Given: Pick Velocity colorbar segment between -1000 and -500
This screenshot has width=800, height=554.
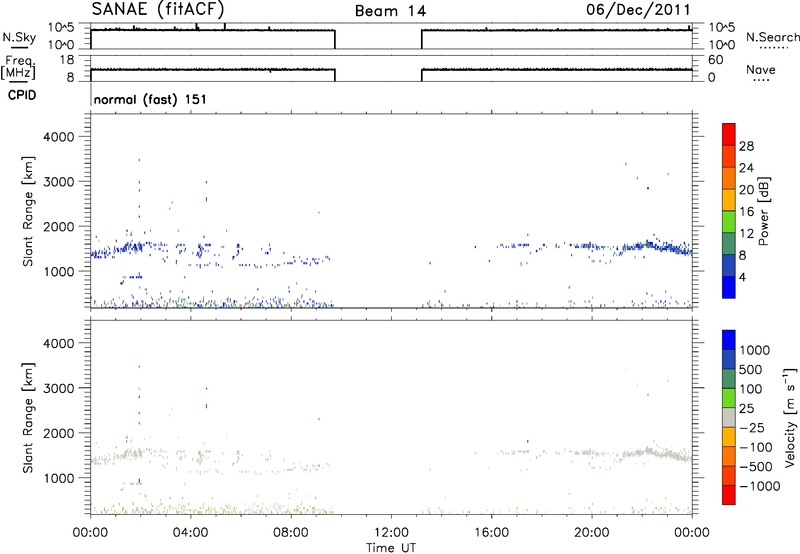Looking at the screenshot, I should click(x=729, y=475).
